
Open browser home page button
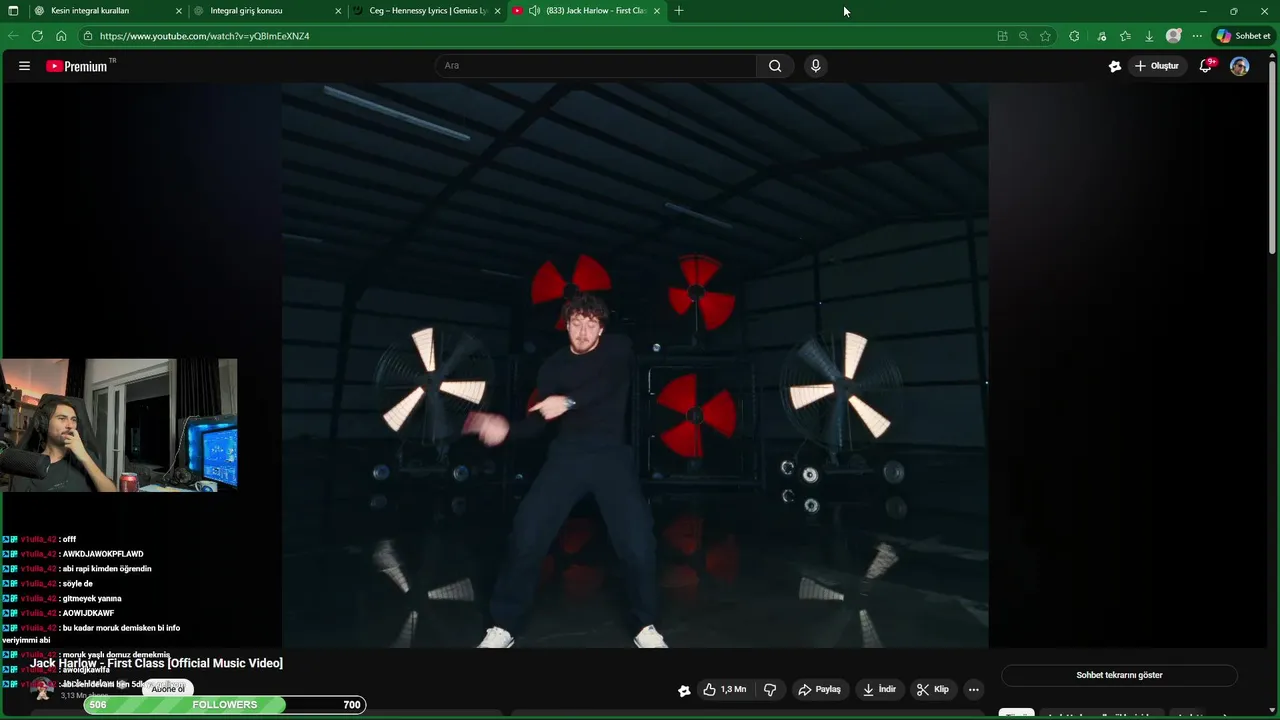pos(61,36)
